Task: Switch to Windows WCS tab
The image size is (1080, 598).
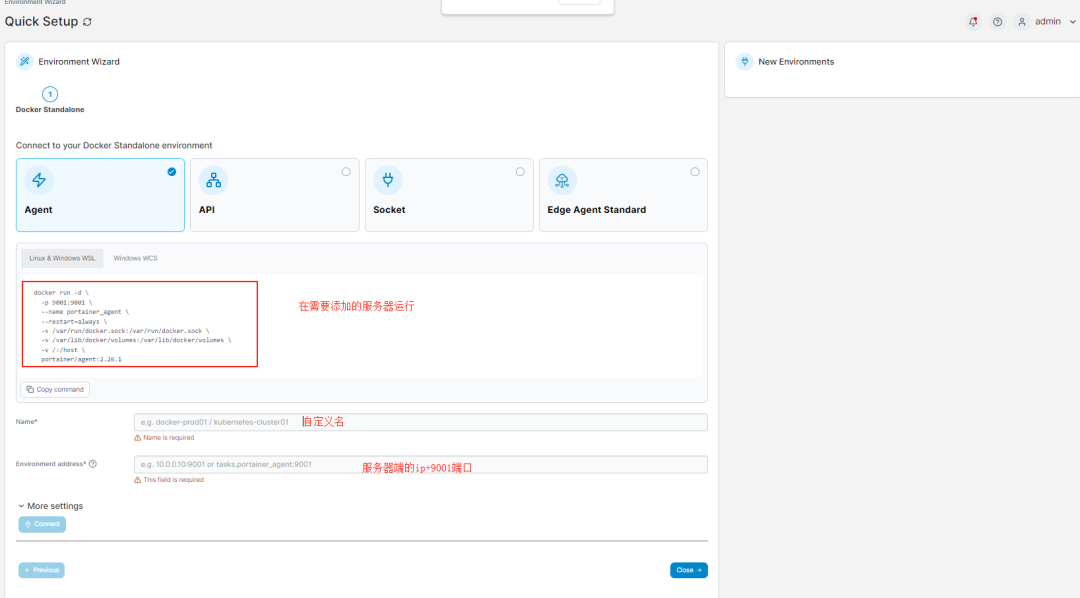Action: click(135, 258)
